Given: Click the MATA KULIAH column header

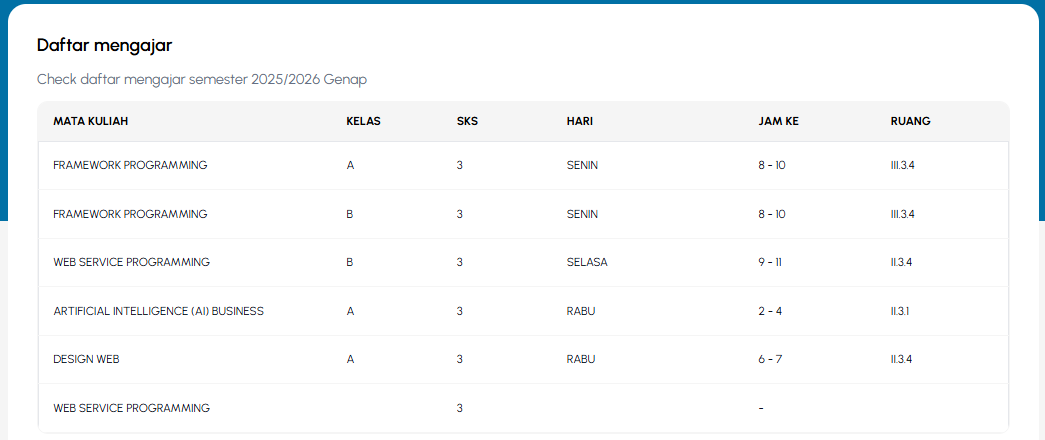Looking at the screenshot, I should (91, 121).
